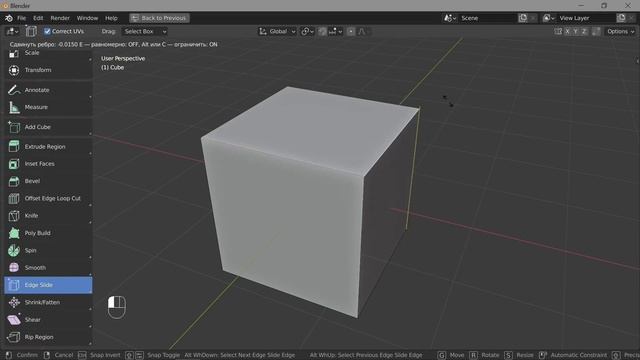Open the pivot point dropdown

coord(307,31)
